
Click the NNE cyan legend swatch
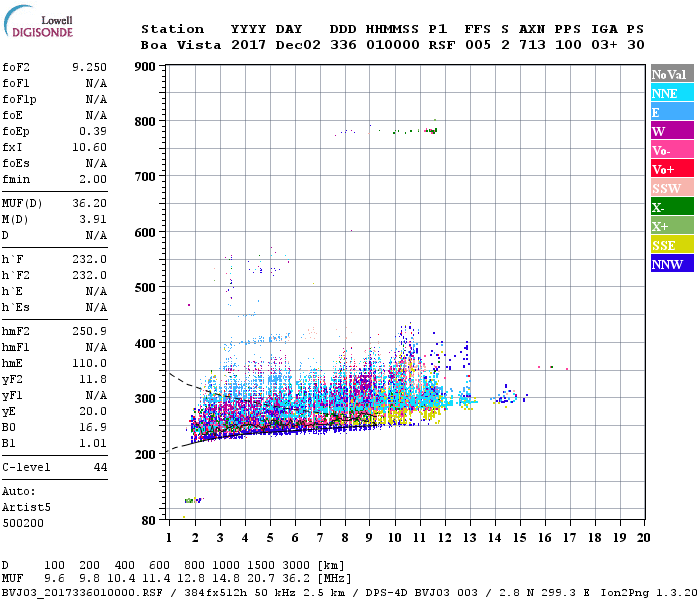tap(671, 93)
